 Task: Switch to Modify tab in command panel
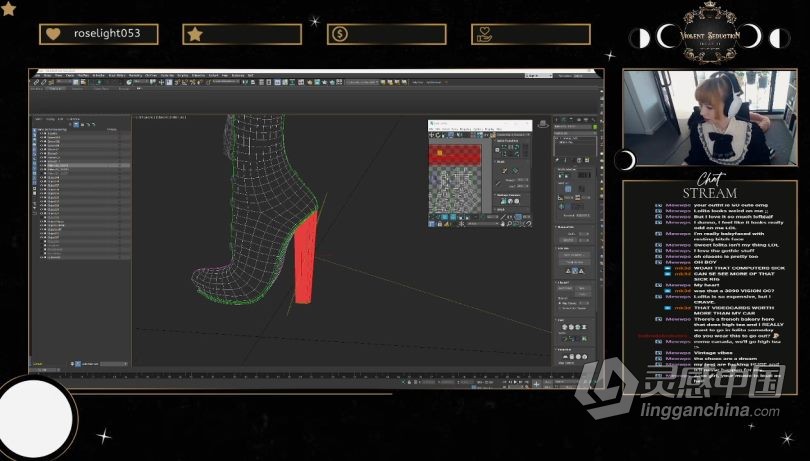[x=564, y=119]
